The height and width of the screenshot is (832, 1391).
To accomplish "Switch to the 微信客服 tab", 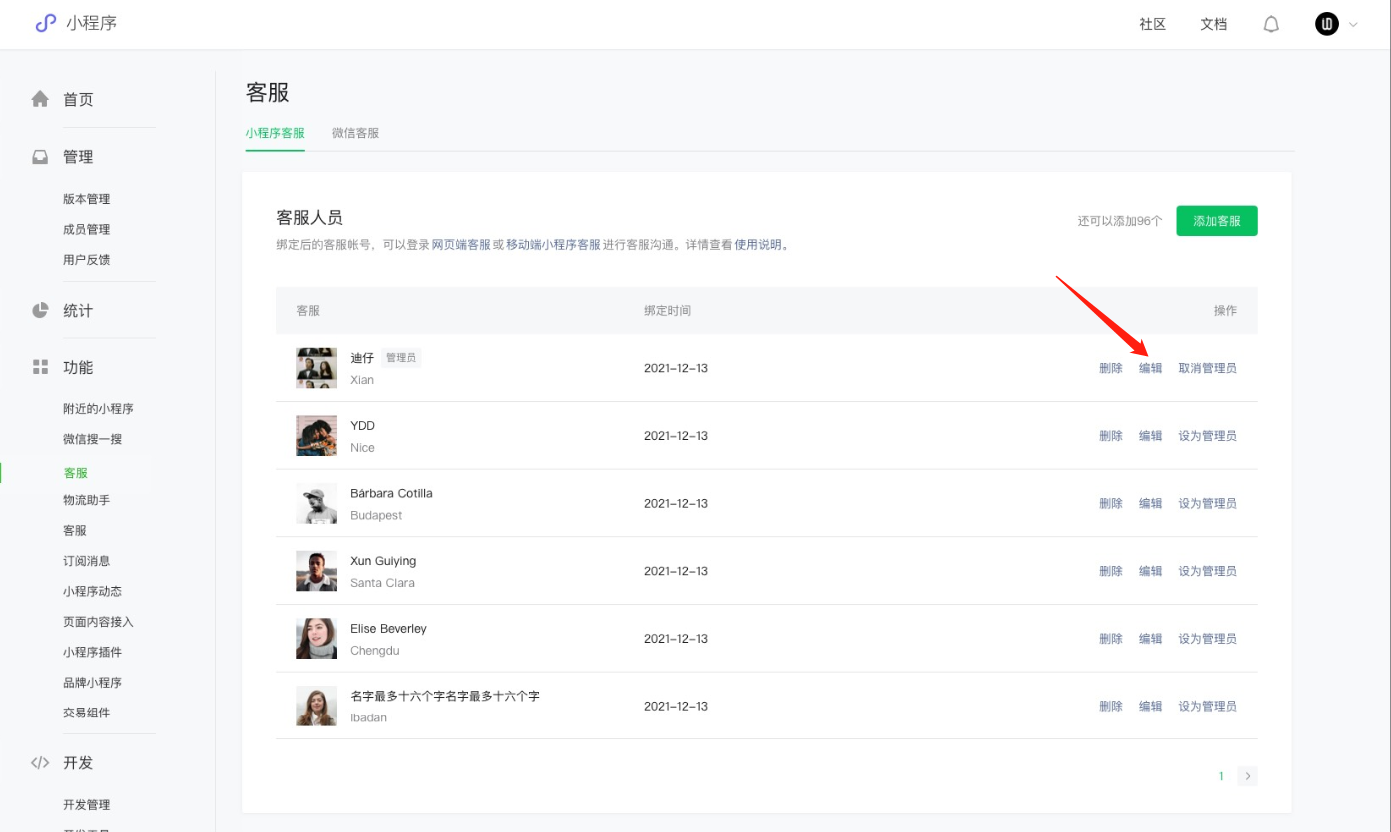I will click(355, 133).
